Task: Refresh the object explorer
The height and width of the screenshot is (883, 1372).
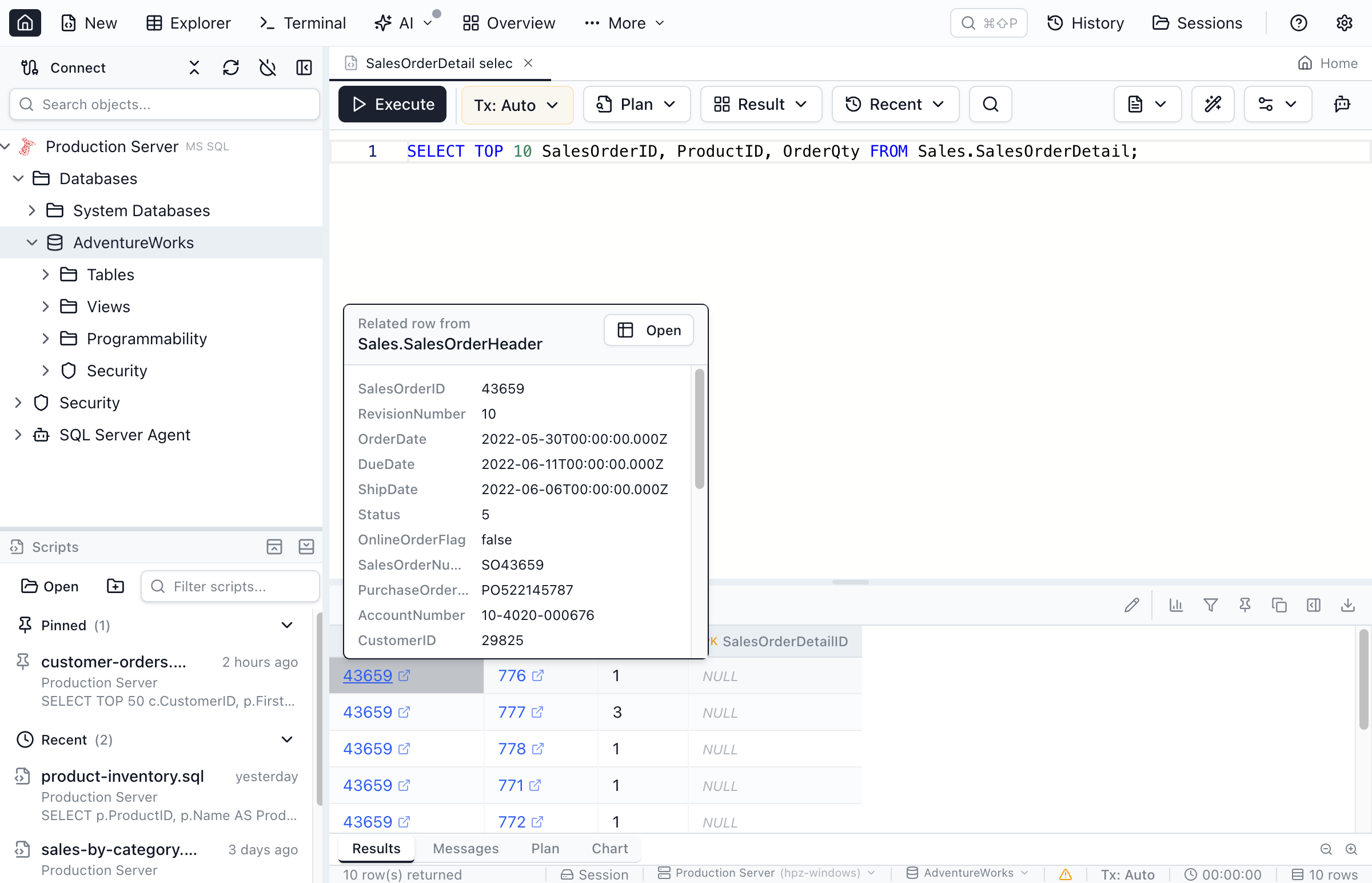Action: [x=231, y=67]
